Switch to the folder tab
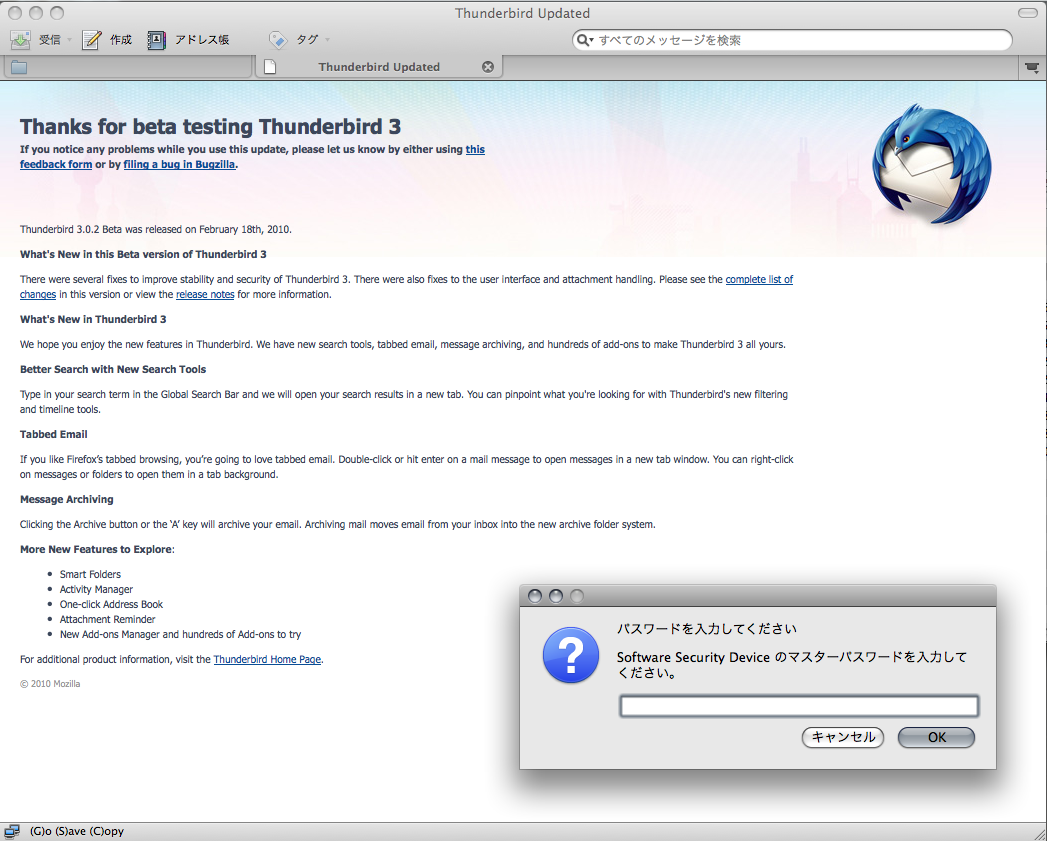The height and width of the screenshot is (841, 1047). [x=128, y=67]
